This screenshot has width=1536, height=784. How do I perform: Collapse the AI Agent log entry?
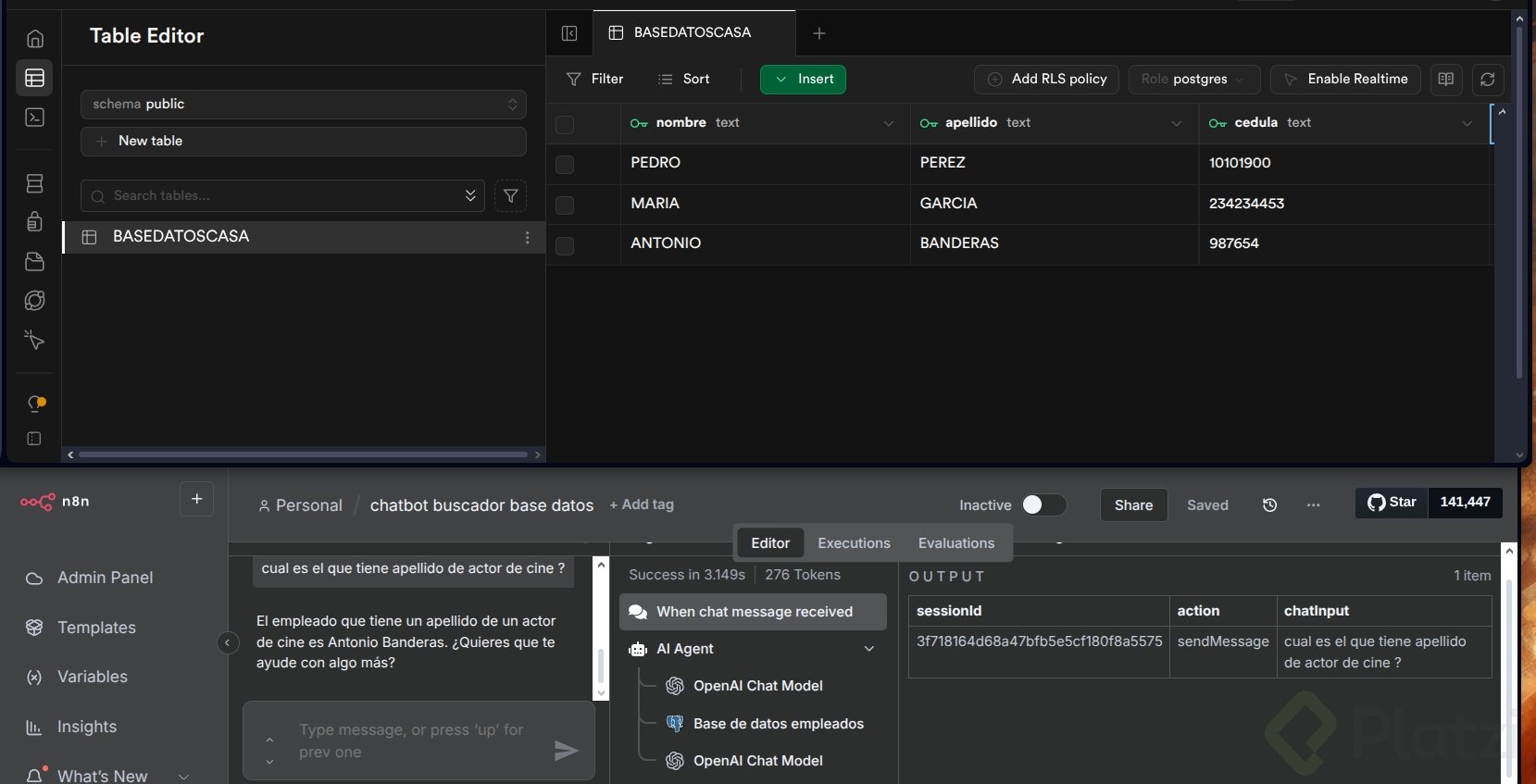868,649
